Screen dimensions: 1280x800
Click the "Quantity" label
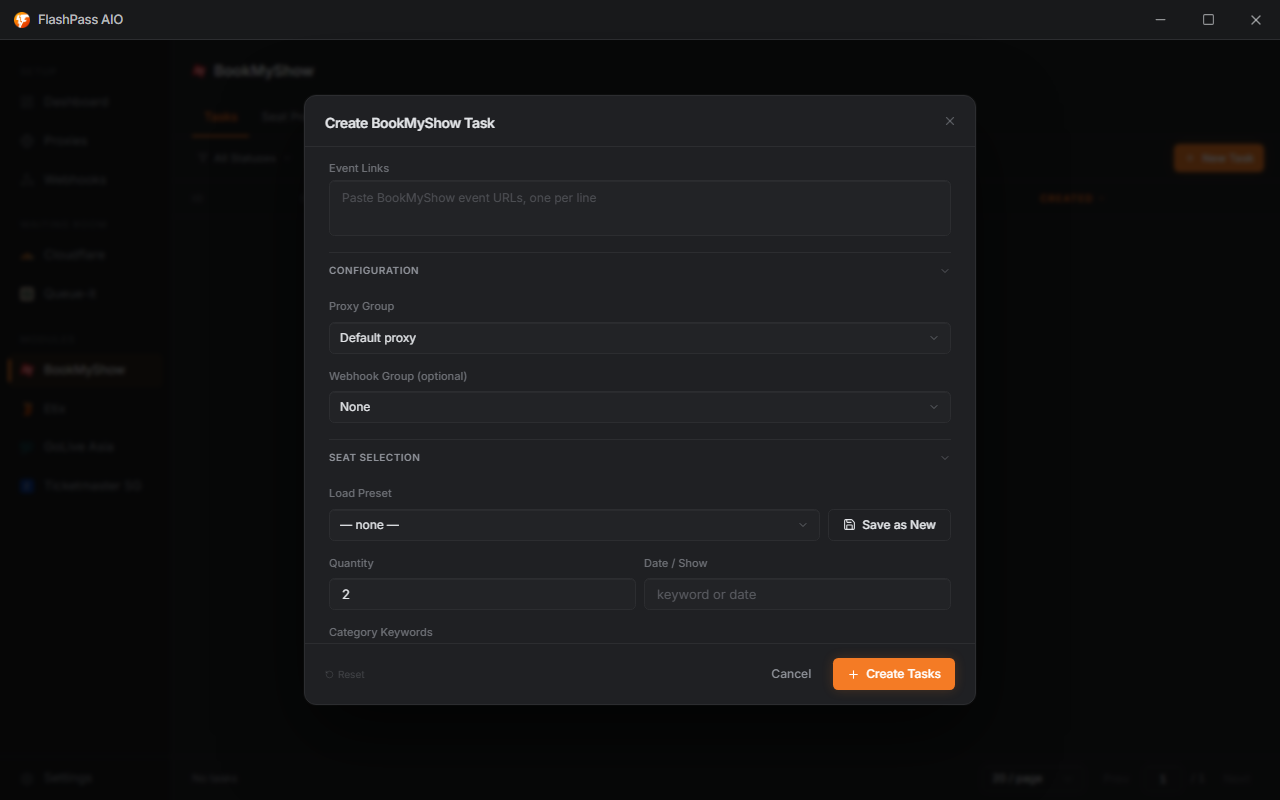tap(351, 563)
